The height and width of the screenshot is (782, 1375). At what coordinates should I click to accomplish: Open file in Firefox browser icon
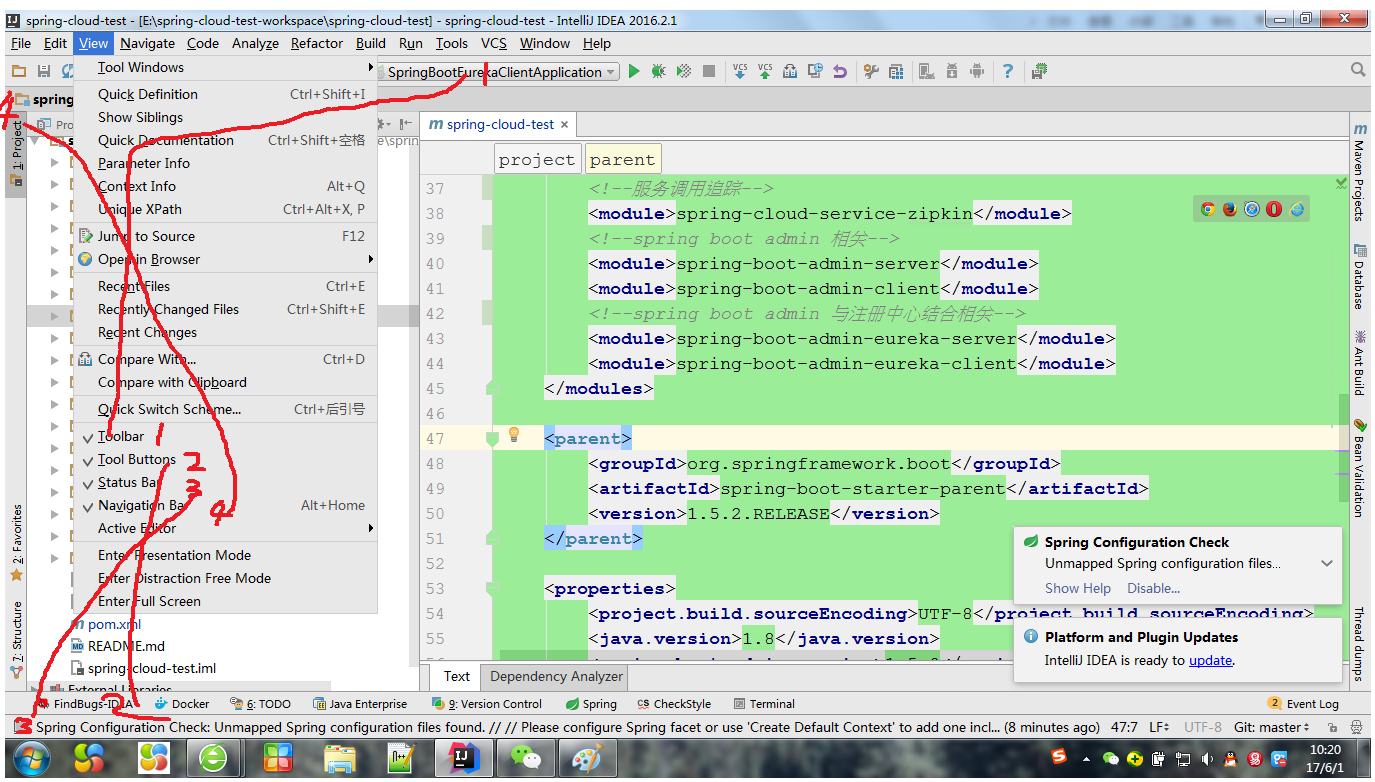pos(1230,209)
